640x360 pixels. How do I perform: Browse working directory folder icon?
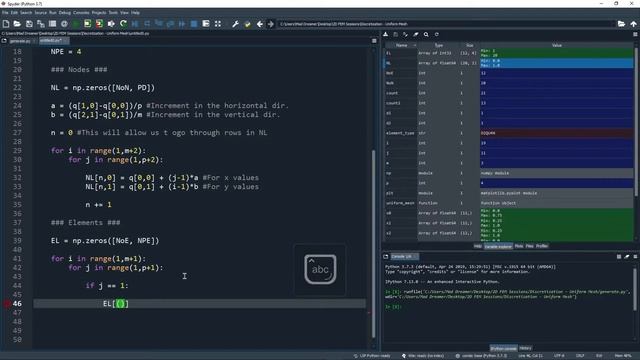pos(621,24)
